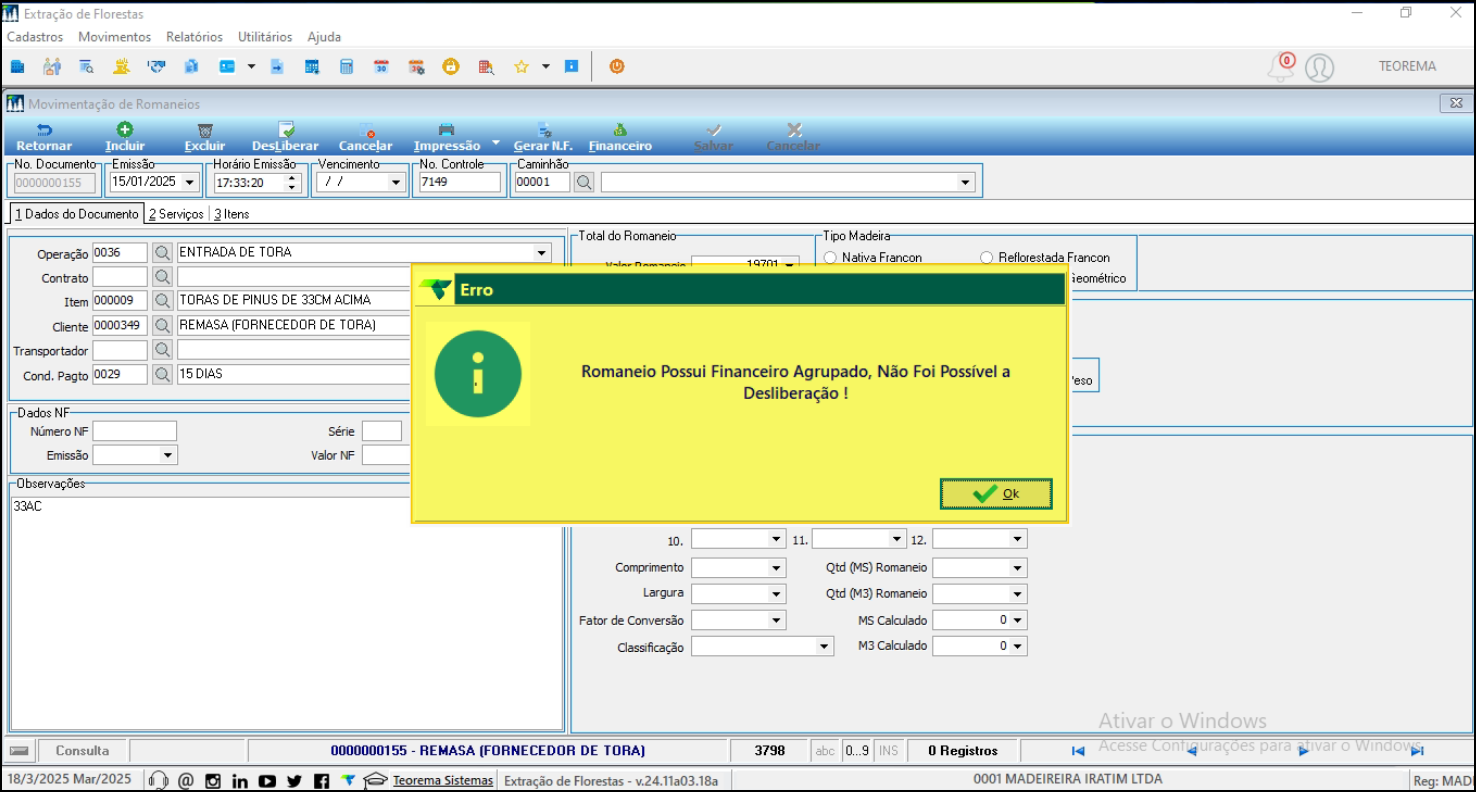Click the Retornar toolbar button
The image size is (1476, 792).
44,137
